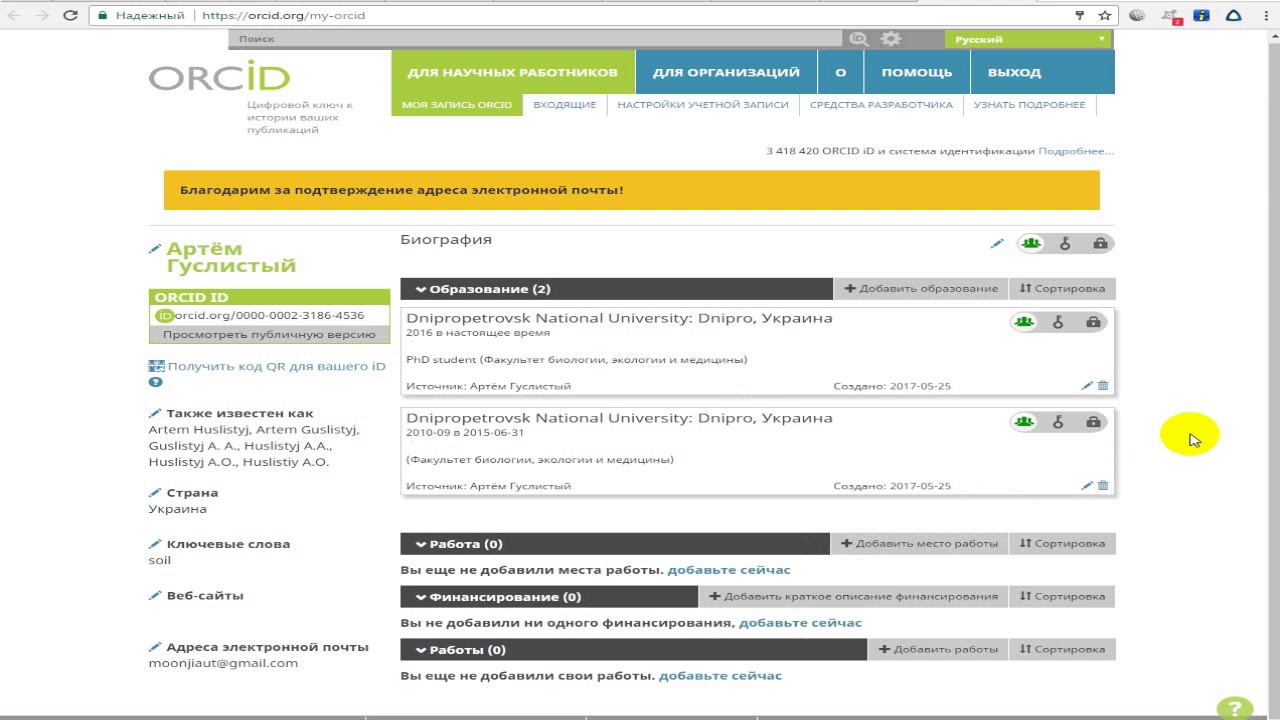Reload the page in the browser

(70, 15)
